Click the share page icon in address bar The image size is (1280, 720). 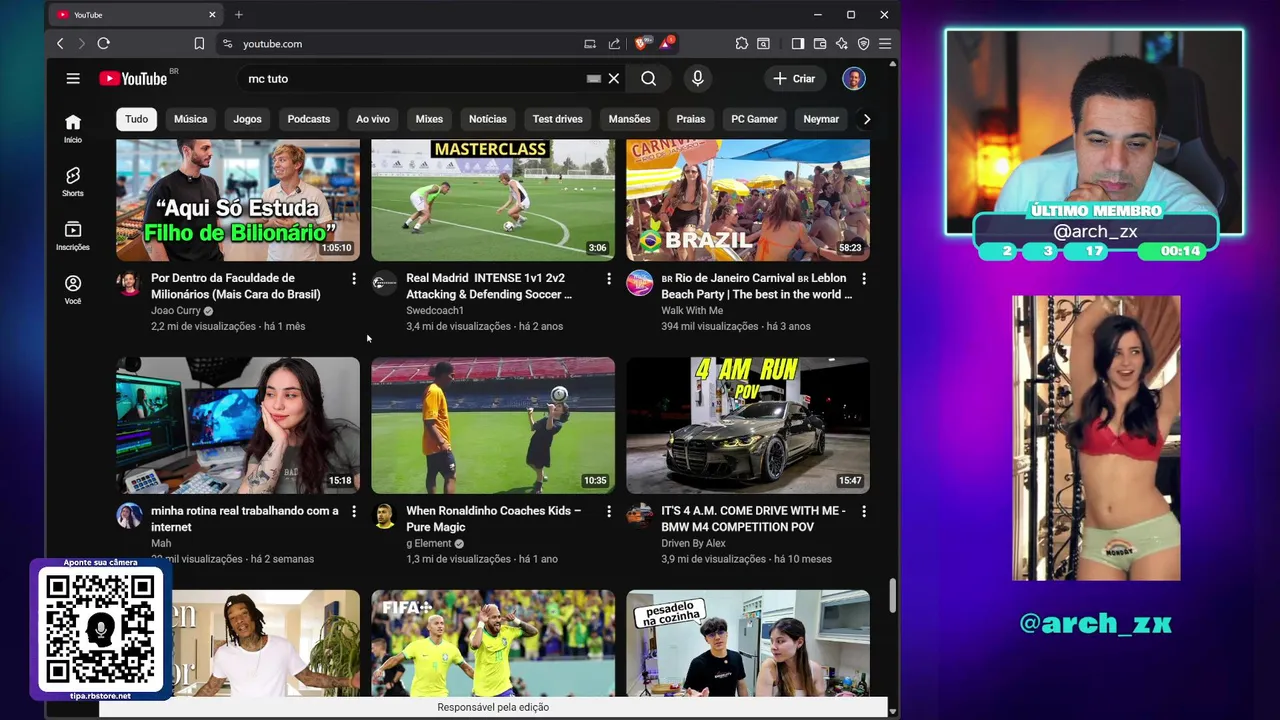point(614,43)
